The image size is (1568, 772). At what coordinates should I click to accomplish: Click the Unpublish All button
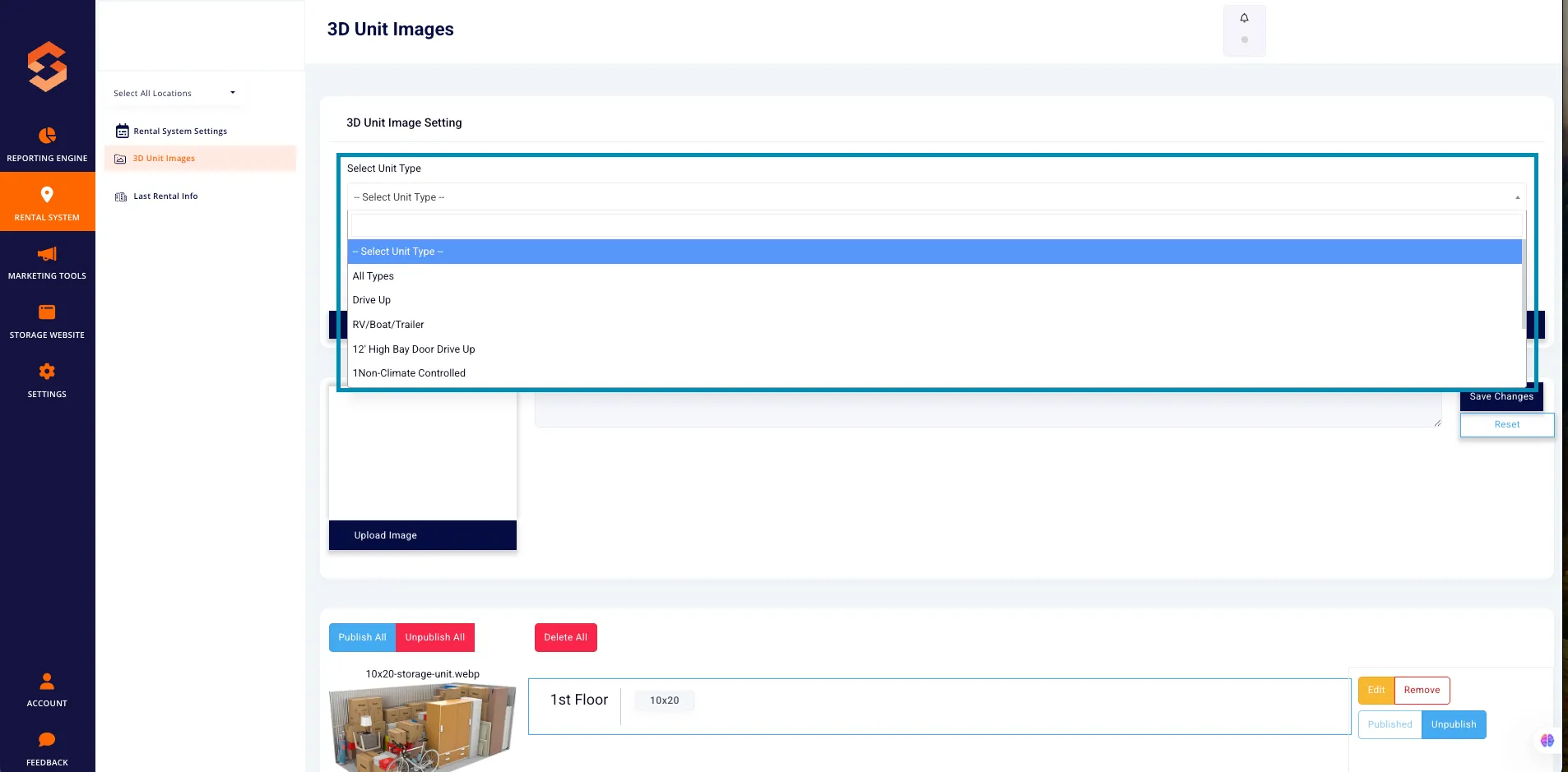click(435, 638)
